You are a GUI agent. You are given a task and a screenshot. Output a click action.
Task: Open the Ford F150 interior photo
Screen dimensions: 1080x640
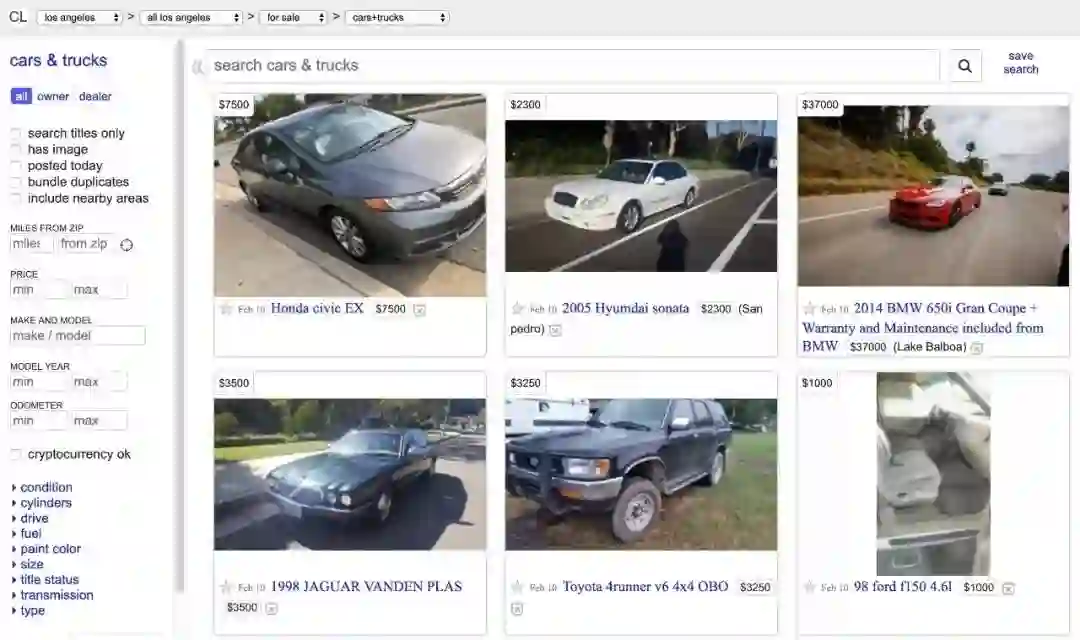[x=933, y=474]
